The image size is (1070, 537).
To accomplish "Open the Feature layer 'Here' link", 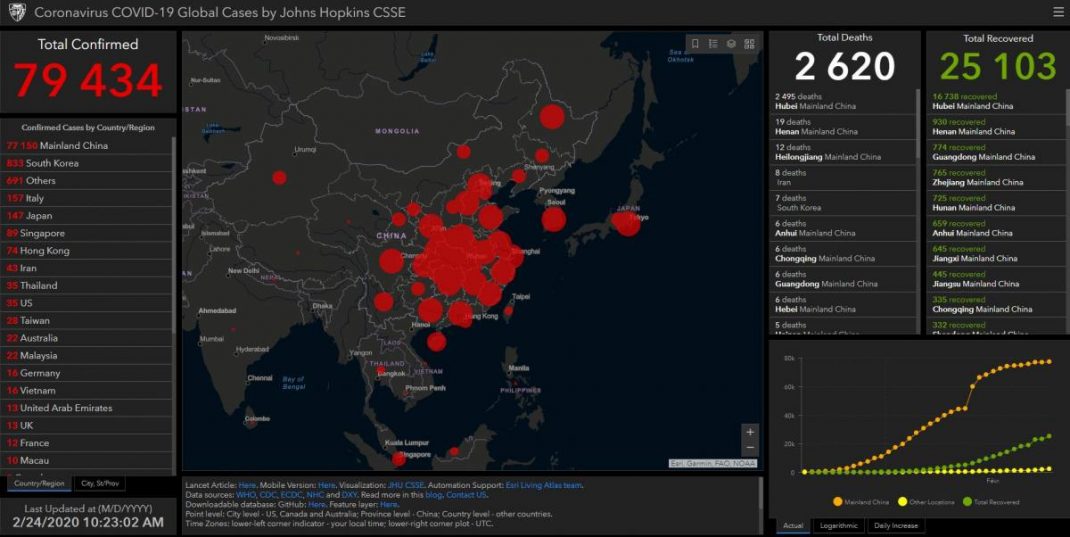I will (x=388, y=504).
